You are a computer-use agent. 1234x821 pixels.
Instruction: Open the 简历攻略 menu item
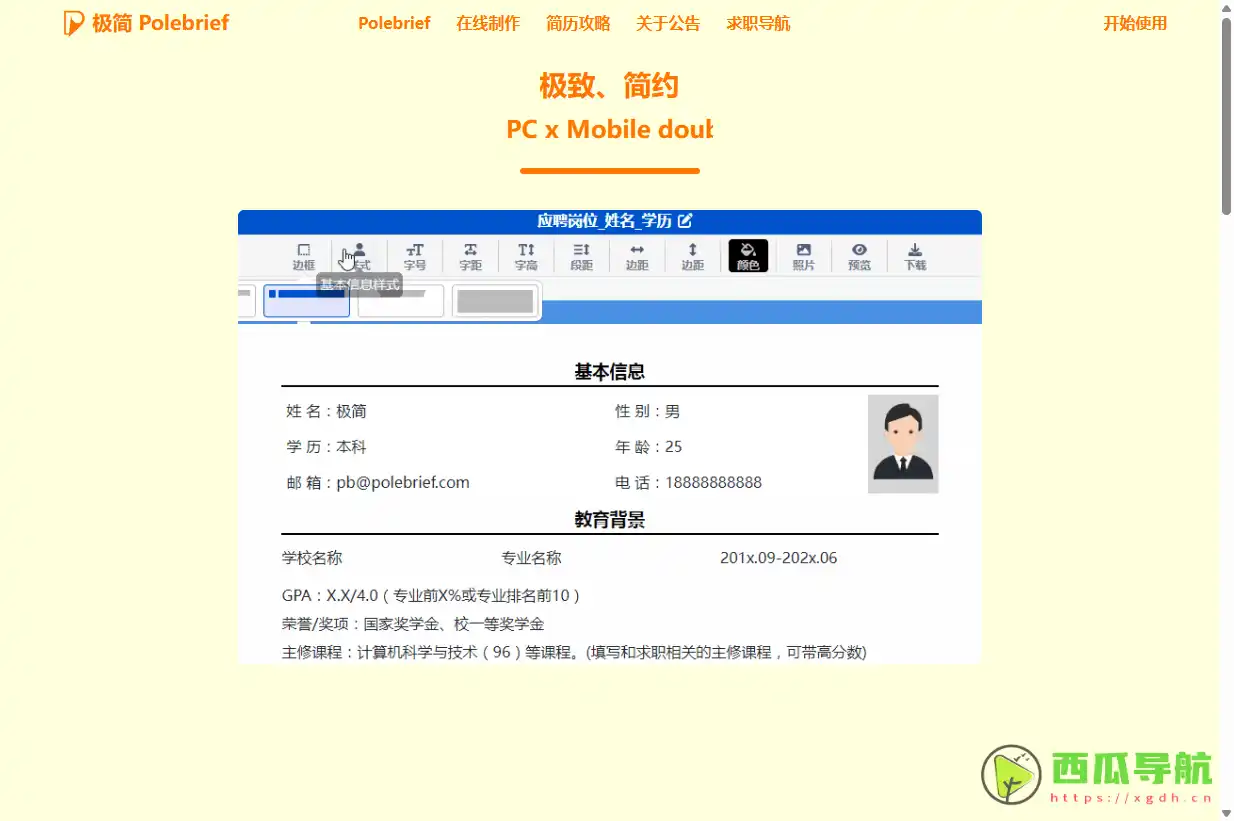click(x=578, y=22)
